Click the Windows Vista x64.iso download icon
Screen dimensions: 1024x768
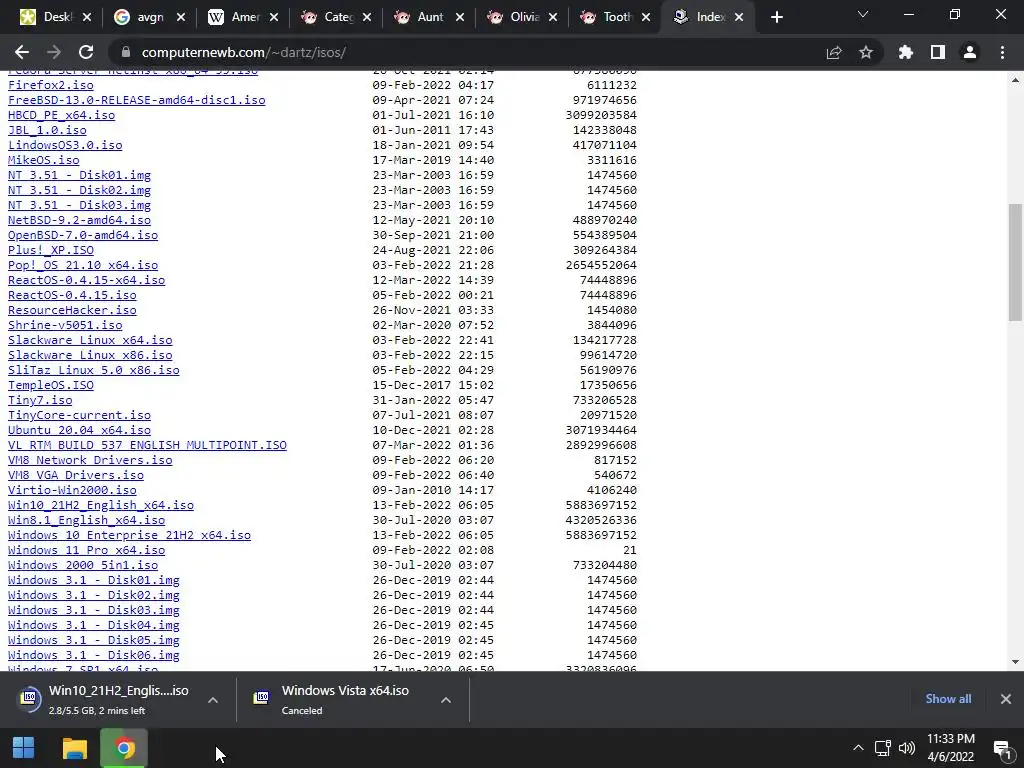tap(261, 698)
